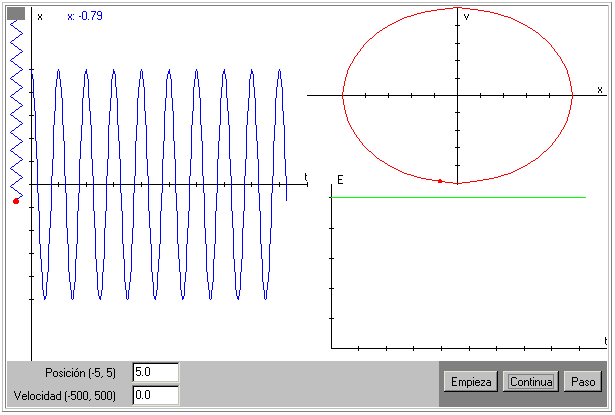
Task: Click the v axis label on phase plot
Action: (466, 16)
